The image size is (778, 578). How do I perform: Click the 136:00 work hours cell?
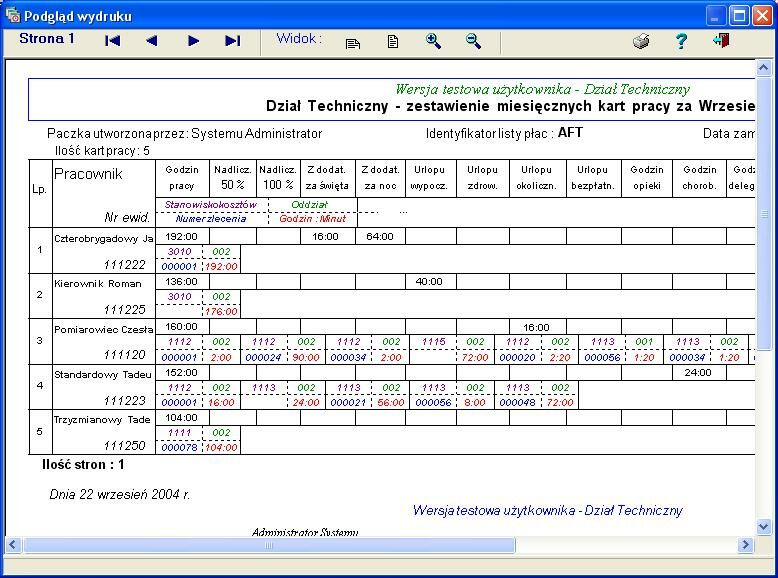pos(182,282)
